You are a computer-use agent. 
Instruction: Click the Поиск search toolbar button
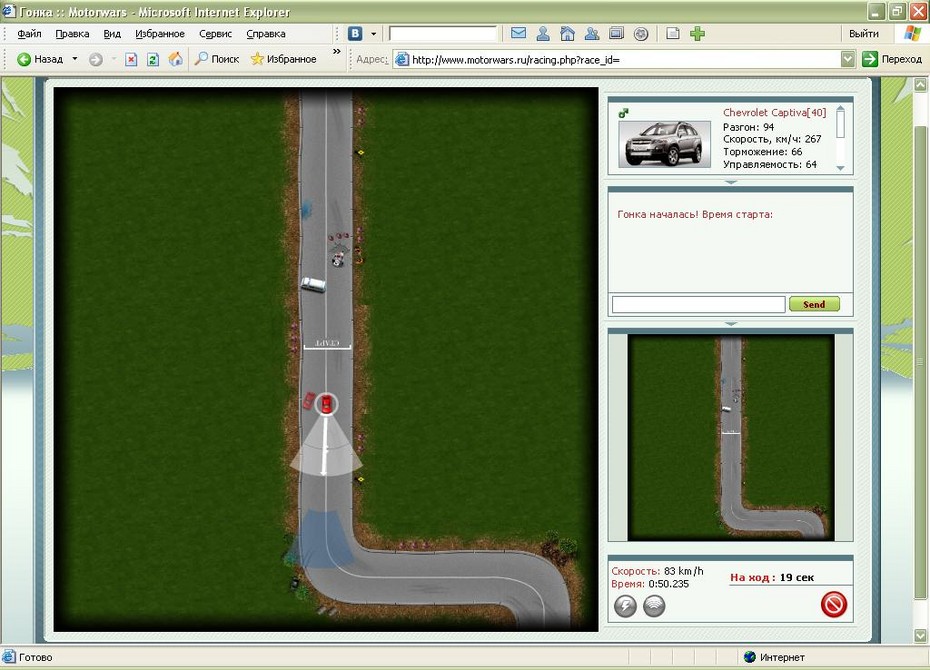pos(217,59)
